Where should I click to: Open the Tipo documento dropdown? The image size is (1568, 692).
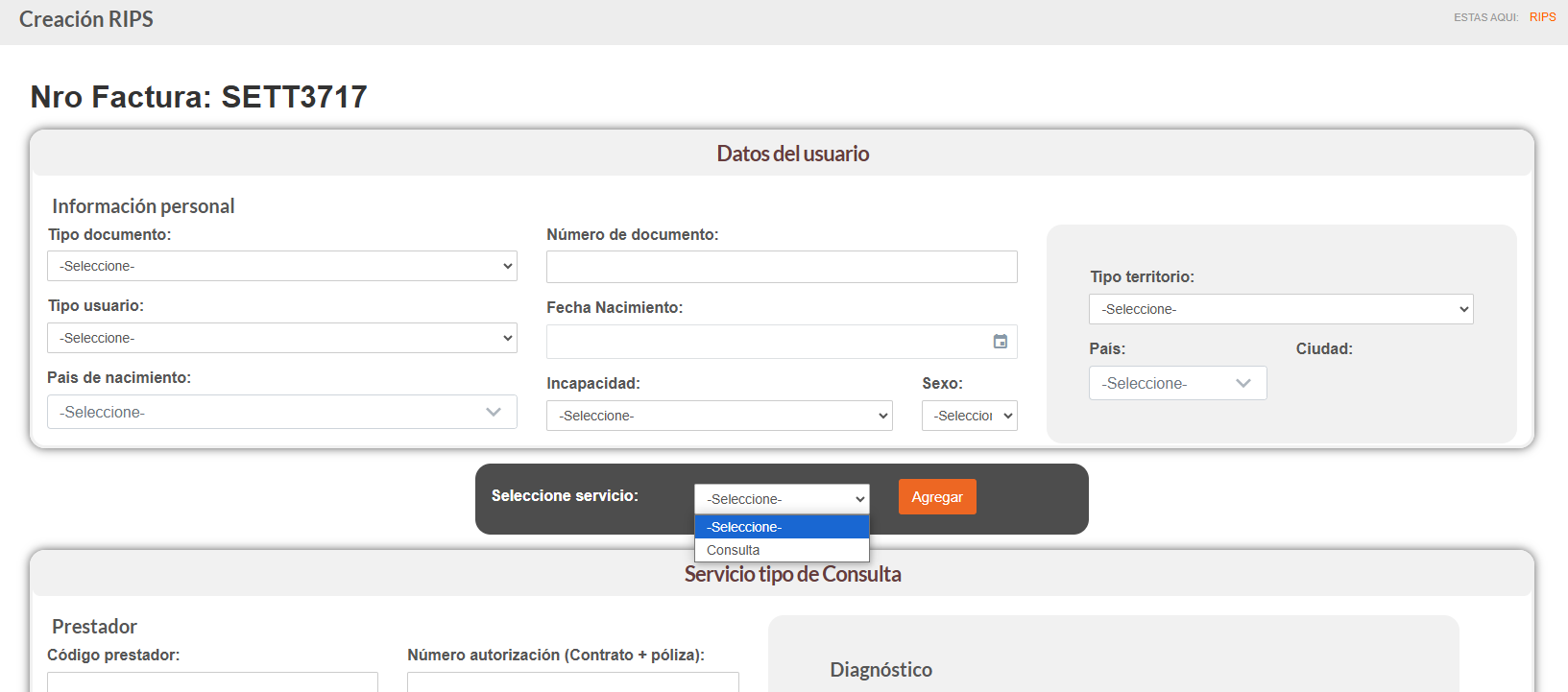tap(282, 266)
